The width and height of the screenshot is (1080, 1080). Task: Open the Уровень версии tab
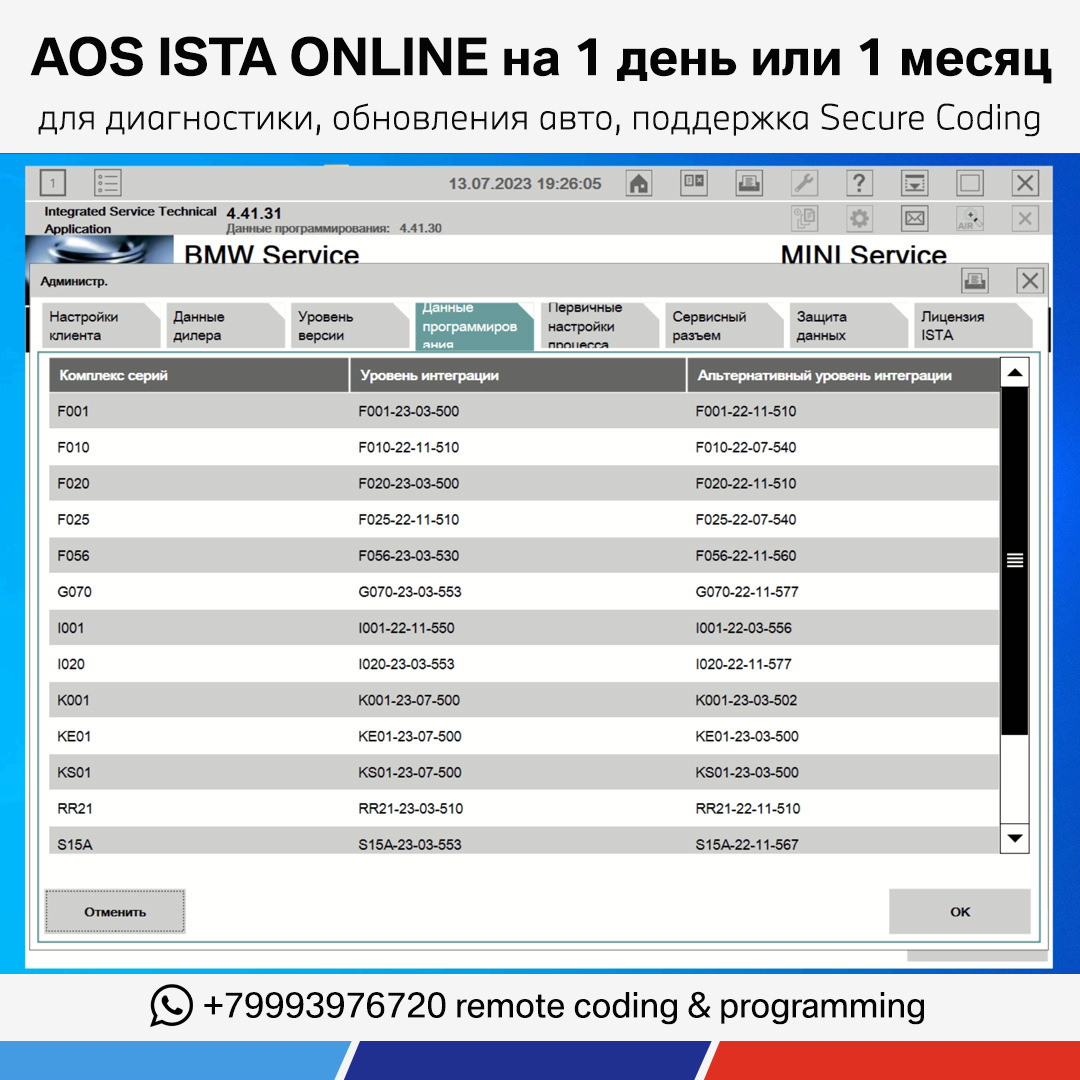click(350, 326)
